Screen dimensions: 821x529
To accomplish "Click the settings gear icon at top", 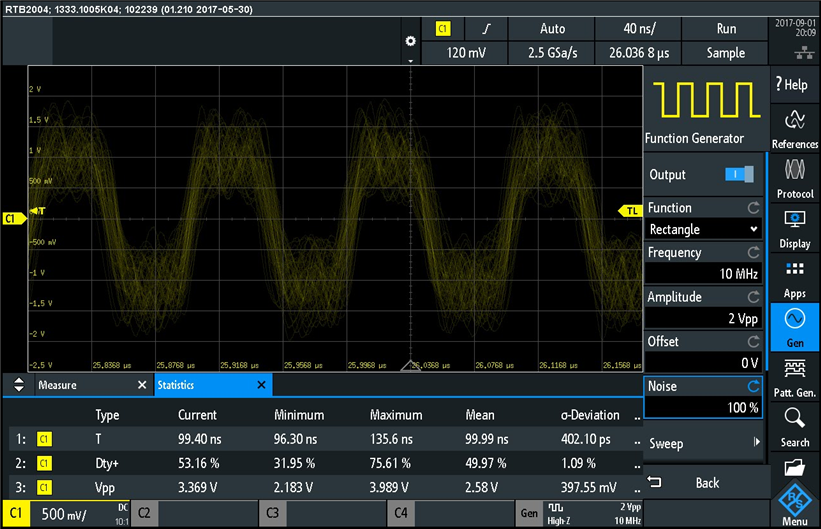I will point(409,41).
